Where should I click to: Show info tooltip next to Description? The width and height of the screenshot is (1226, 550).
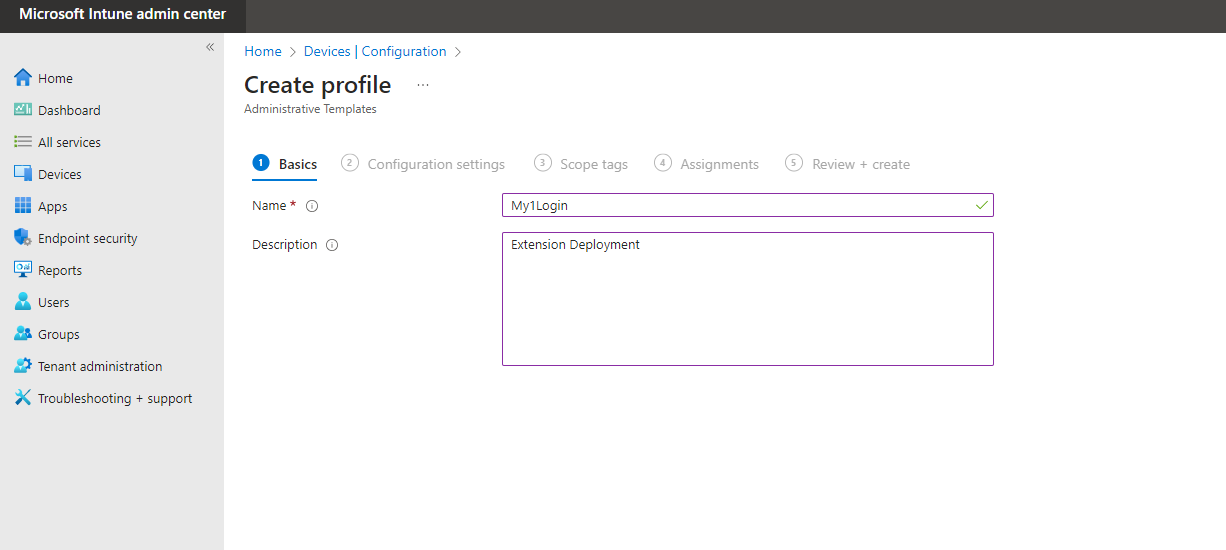[332, 245]
